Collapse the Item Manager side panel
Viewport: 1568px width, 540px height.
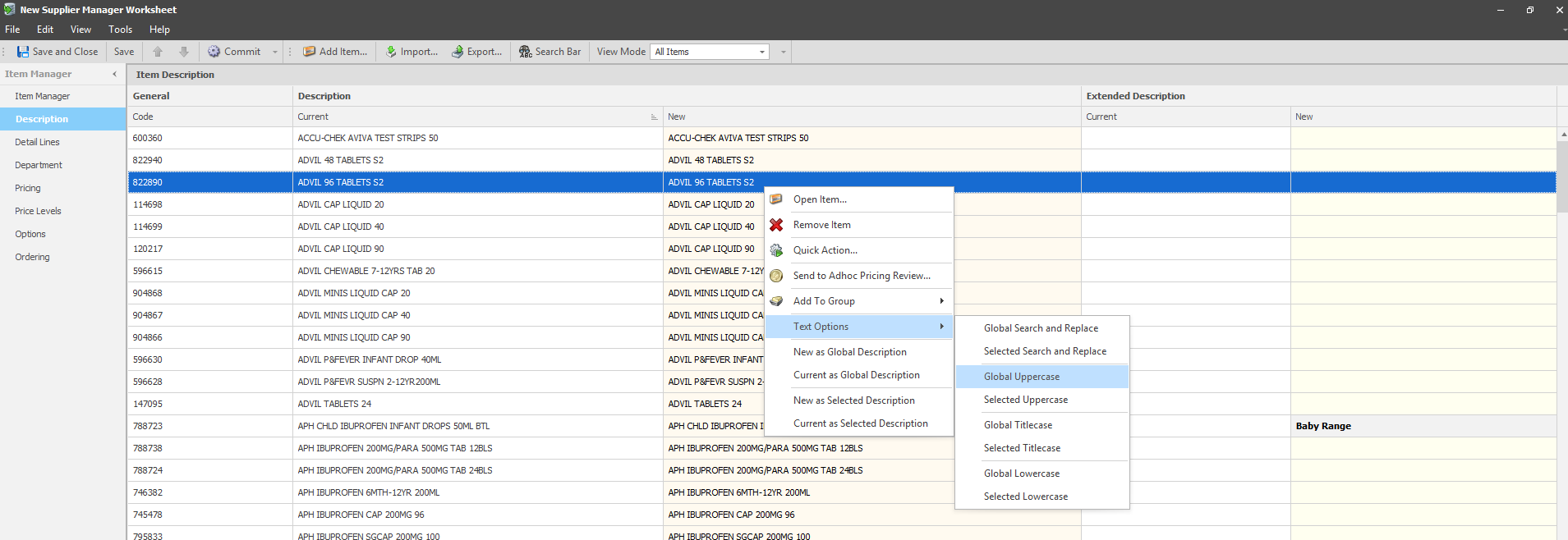(114, 74)
